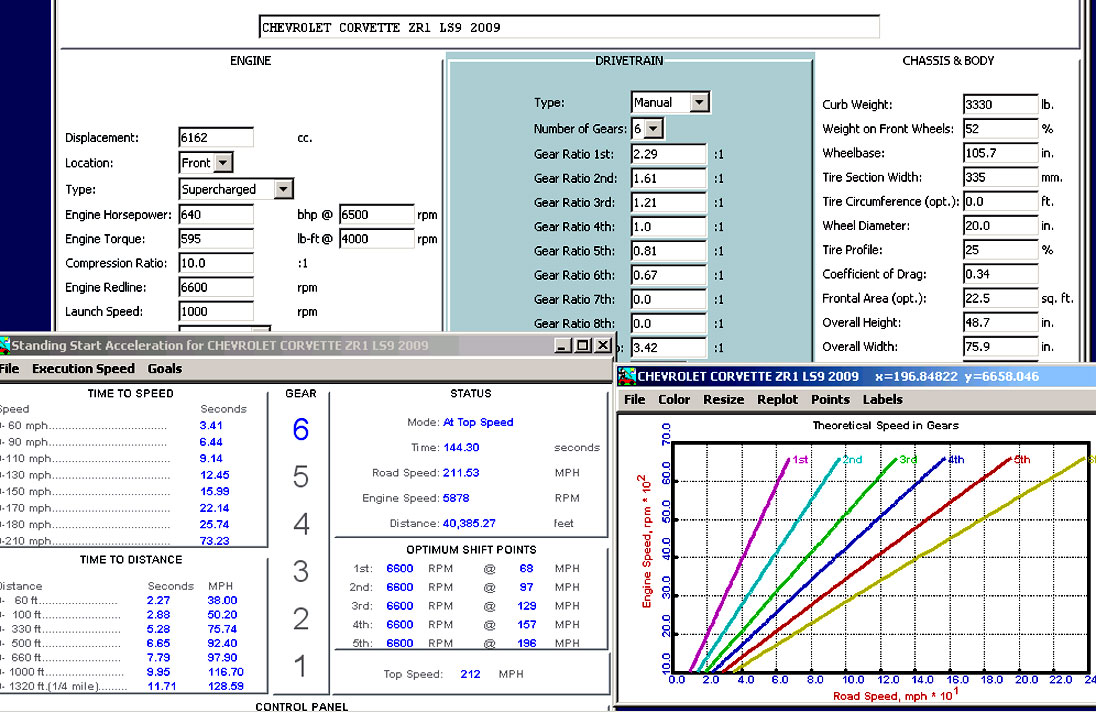Click the Gear Ratio 5th field
Screen dimensions: 1096x713
coord(668,251)
